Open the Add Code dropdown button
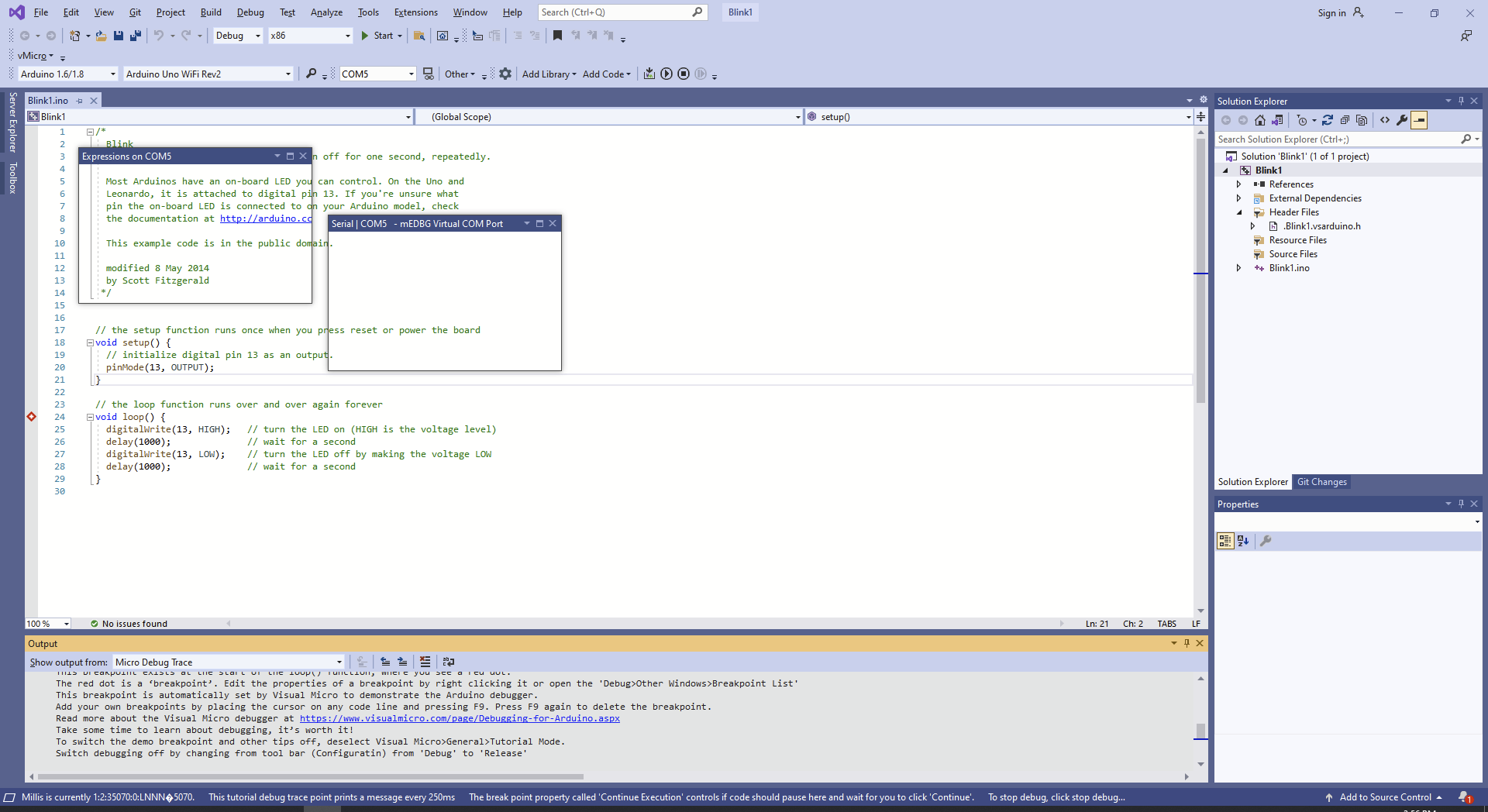This screenshot has height=812, width=1488. pos(607,74)
